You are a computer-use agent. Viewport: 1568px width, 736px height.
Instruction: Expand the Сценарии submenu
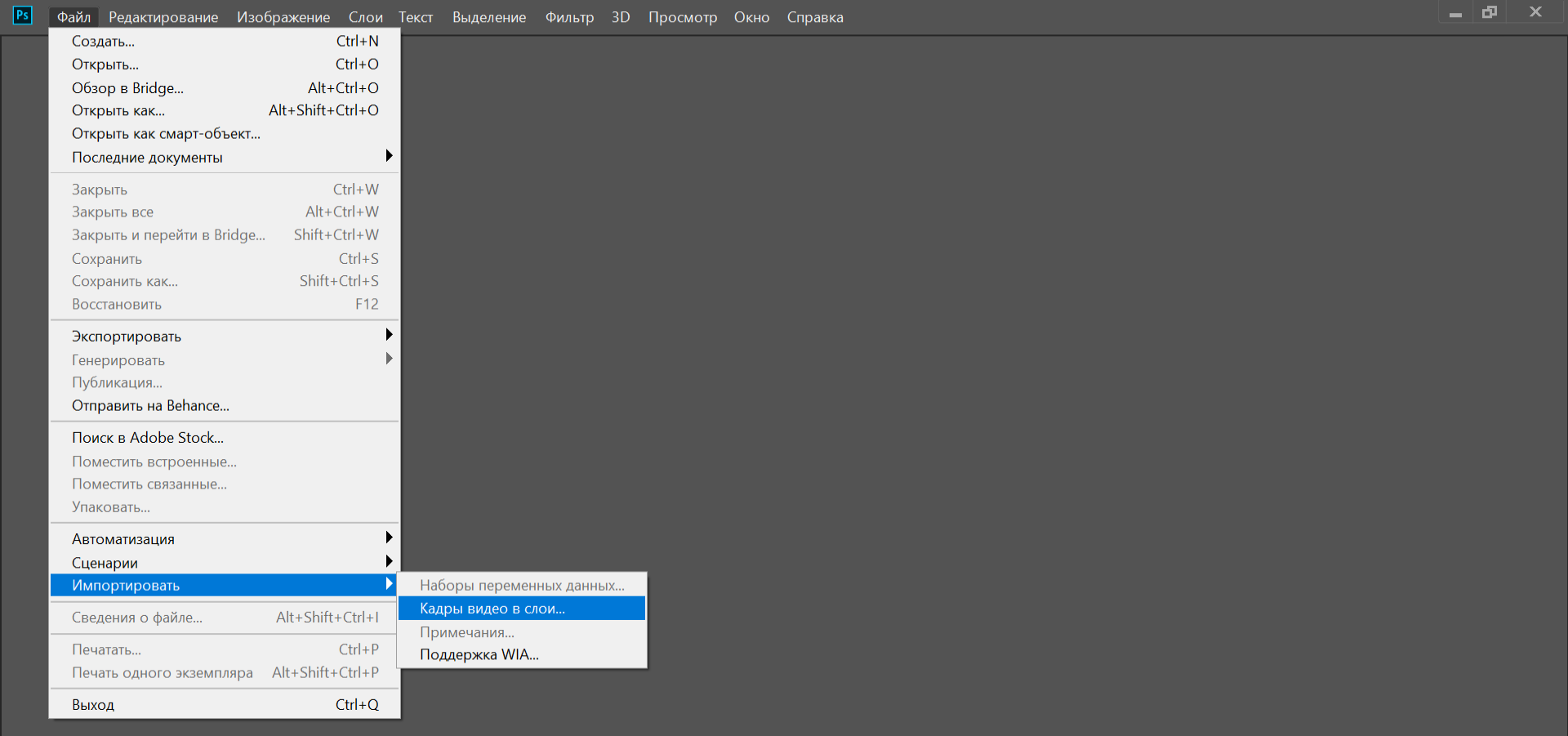point(225,562)
